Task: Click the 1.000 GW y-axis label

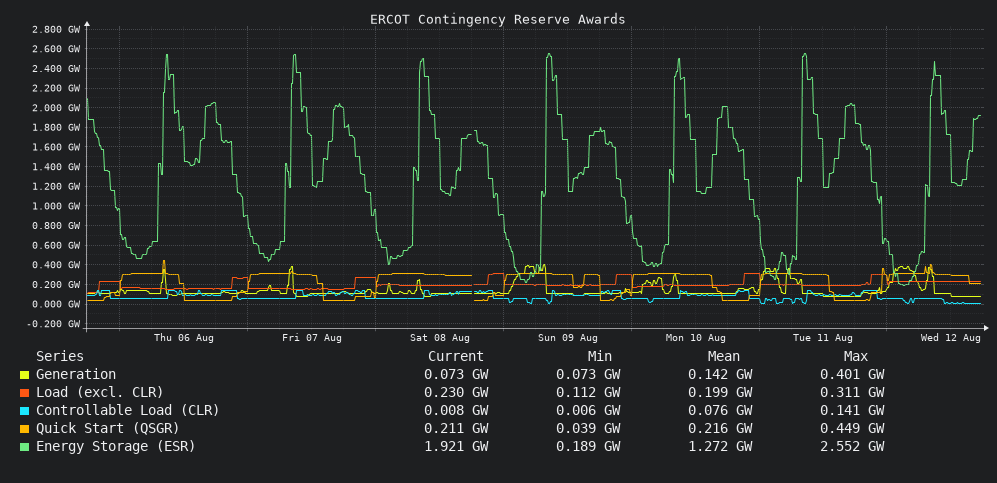Action: (55, 206)
